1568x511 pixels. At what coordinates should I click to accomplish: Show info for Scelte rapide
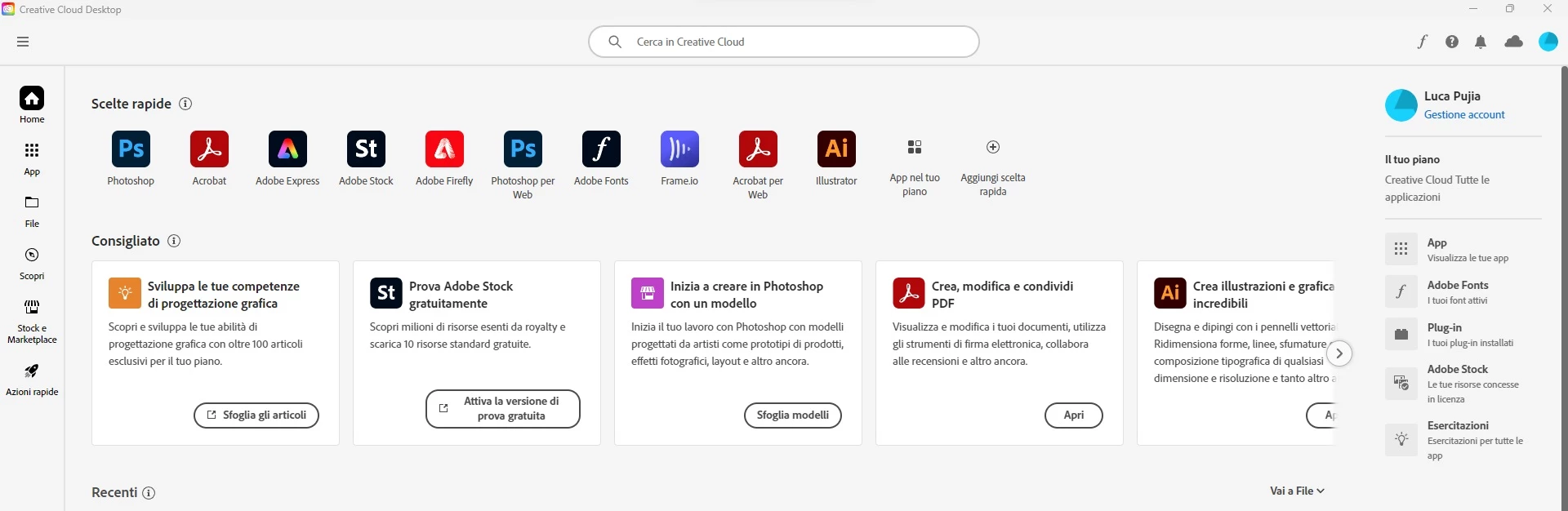[185, 104]
